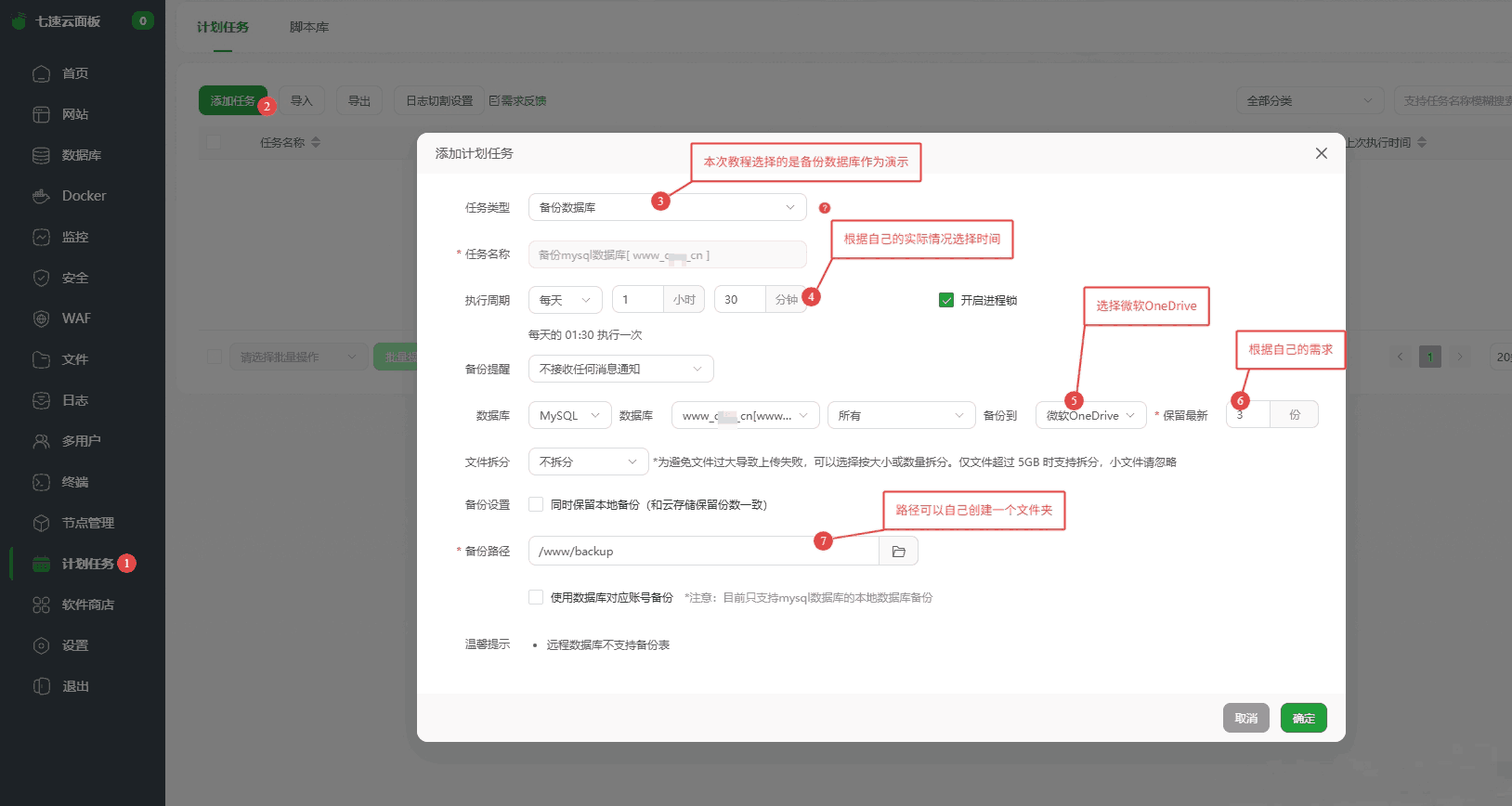Click the 监控 monitoring icon in sidebar

[x=41, y=237]
